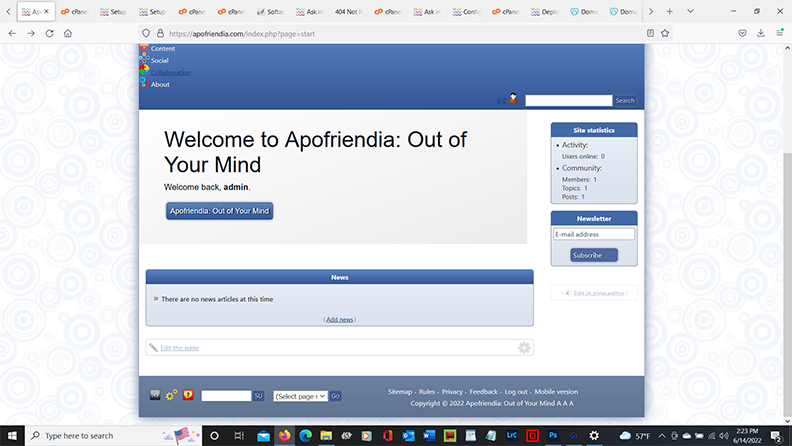
Task: Open the About menu item
Action: (x=160, y=84)
